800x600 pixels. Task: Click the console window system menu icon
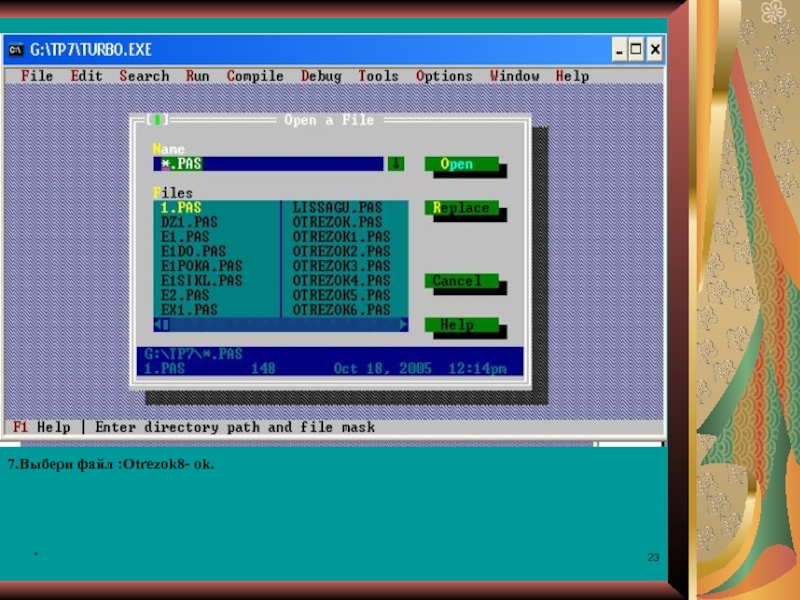[16, 49]
